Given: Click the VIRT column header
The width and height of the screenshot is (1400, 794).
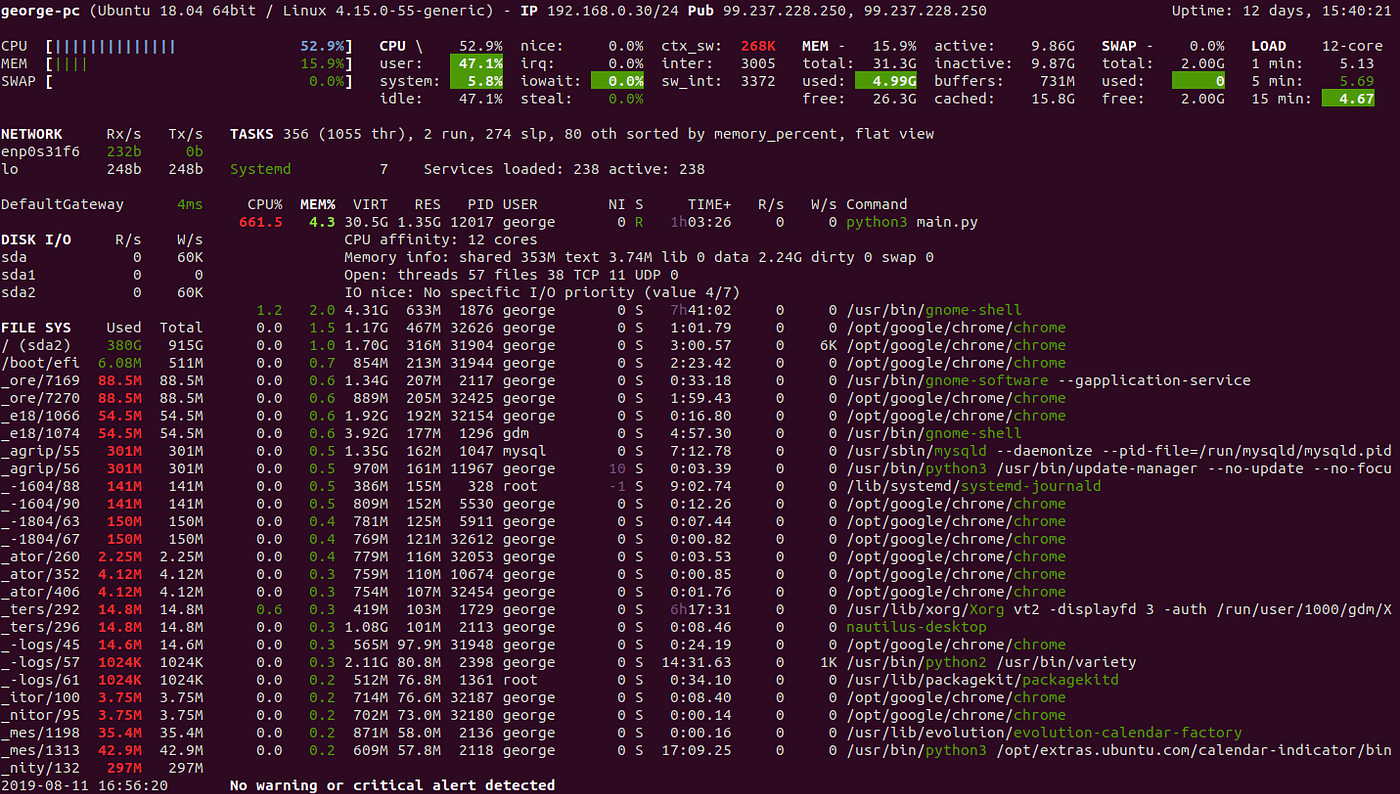Looking at the screenshot, I should [370, 204].
